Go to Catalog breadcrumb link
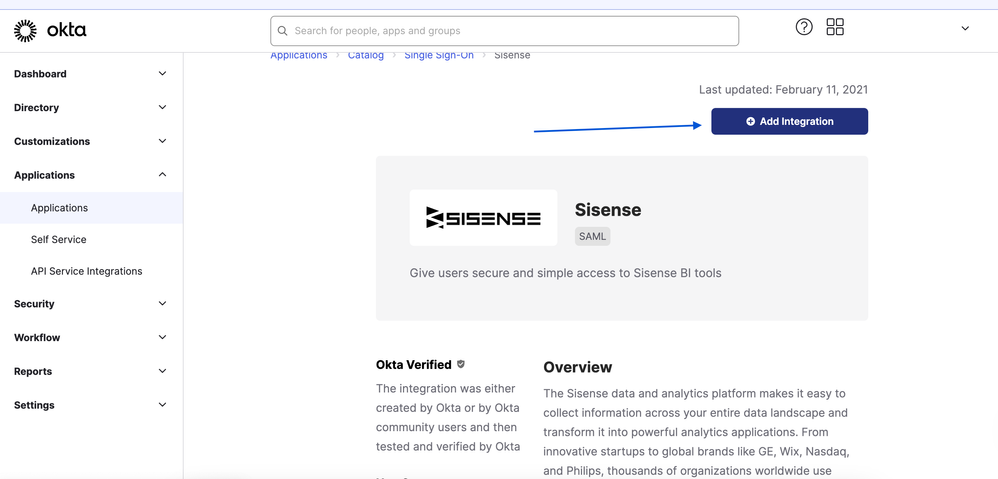The image size is (998, 479). pos(366,55)
